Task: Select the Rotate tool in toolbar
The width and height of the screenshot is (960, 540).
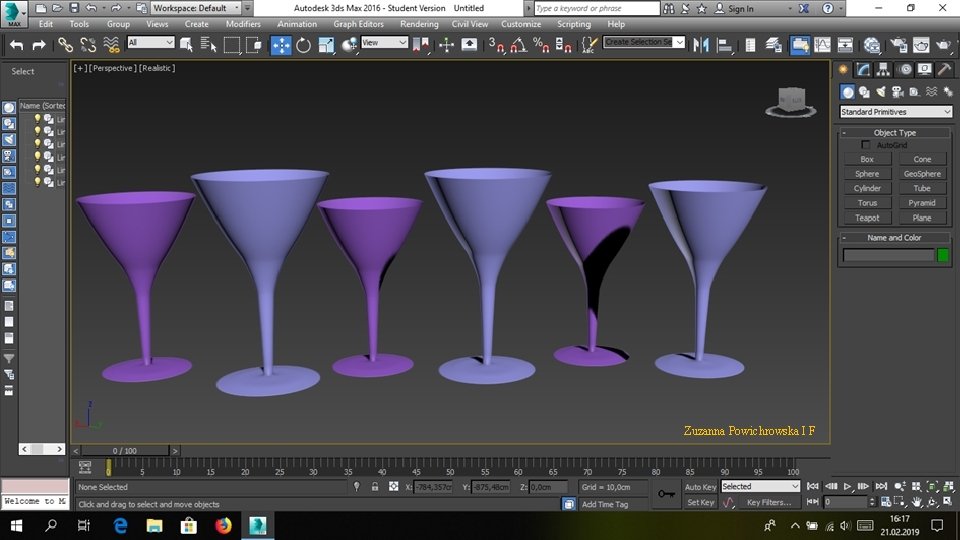Action: click(x=303, y=45)
